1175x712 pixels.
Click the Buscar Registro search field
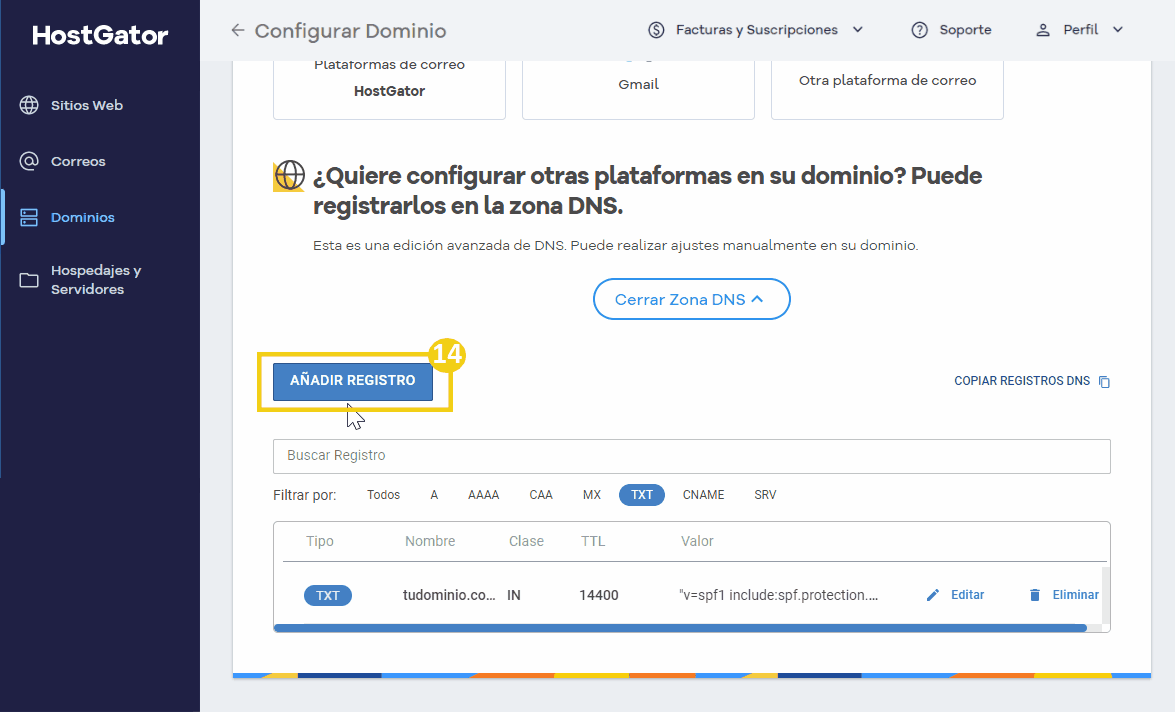tap(692, 456)
